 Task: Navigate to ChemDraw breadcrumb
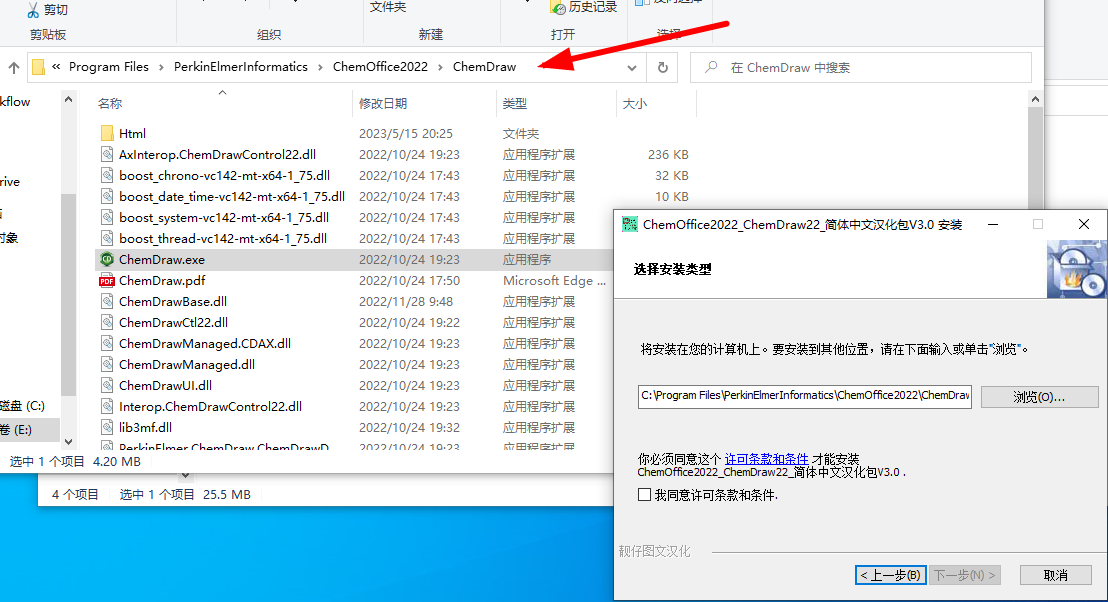pyautogui.click(x=485, y=66)
